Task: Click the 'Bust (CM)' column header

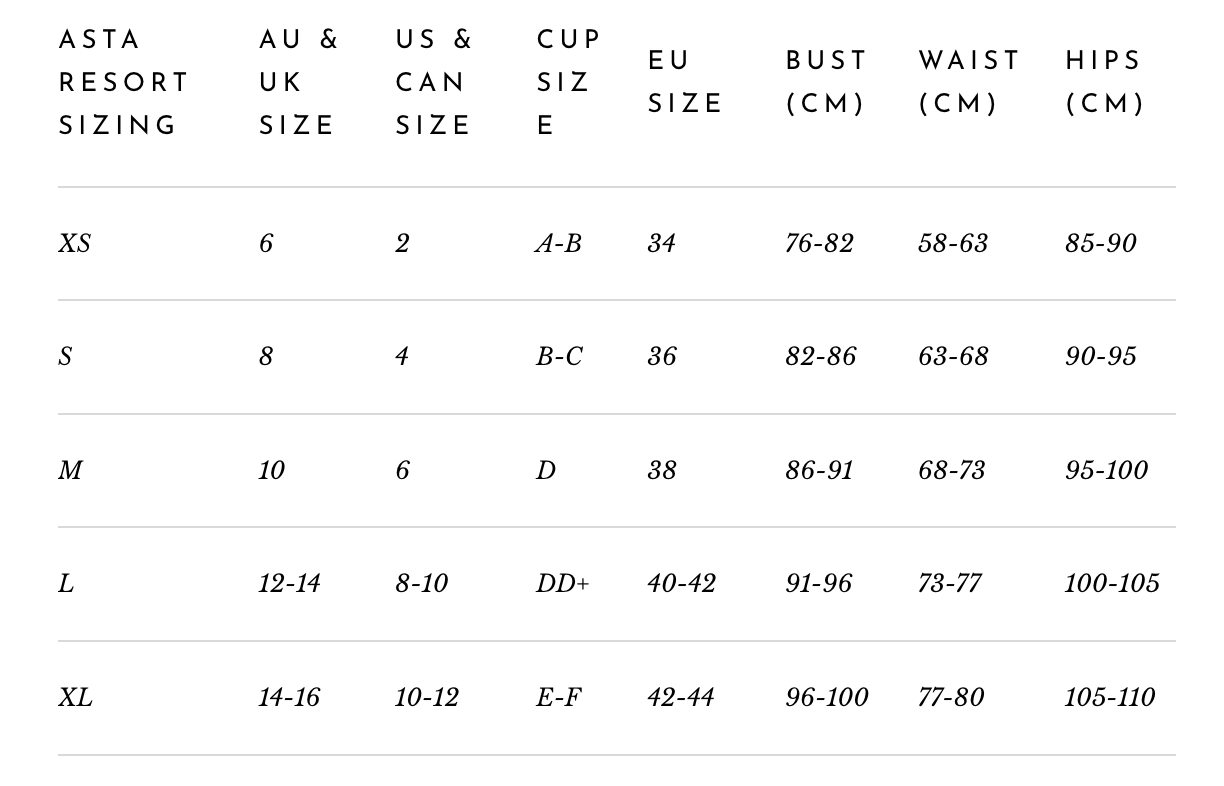Action: click(826, 83)
